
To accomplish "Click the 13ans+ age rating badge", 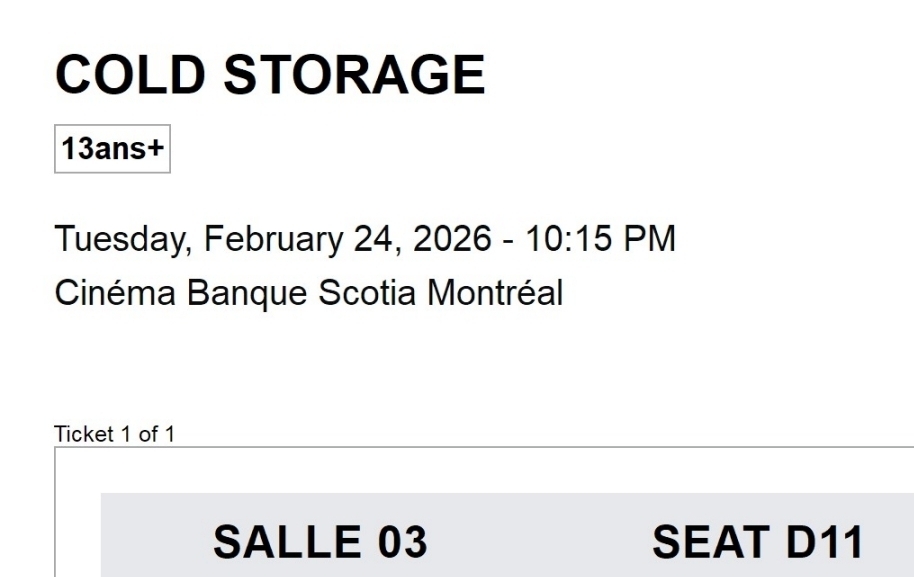I will click(112, 150).
